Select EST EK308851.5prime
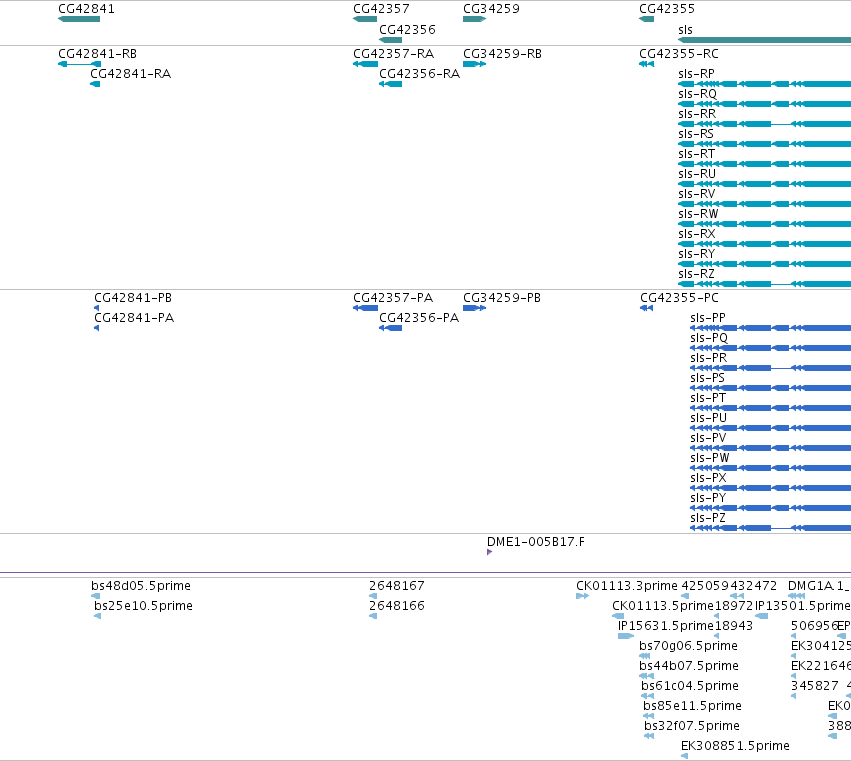The width and height of the screenshot is (851, 761). (x=684, y=756)
